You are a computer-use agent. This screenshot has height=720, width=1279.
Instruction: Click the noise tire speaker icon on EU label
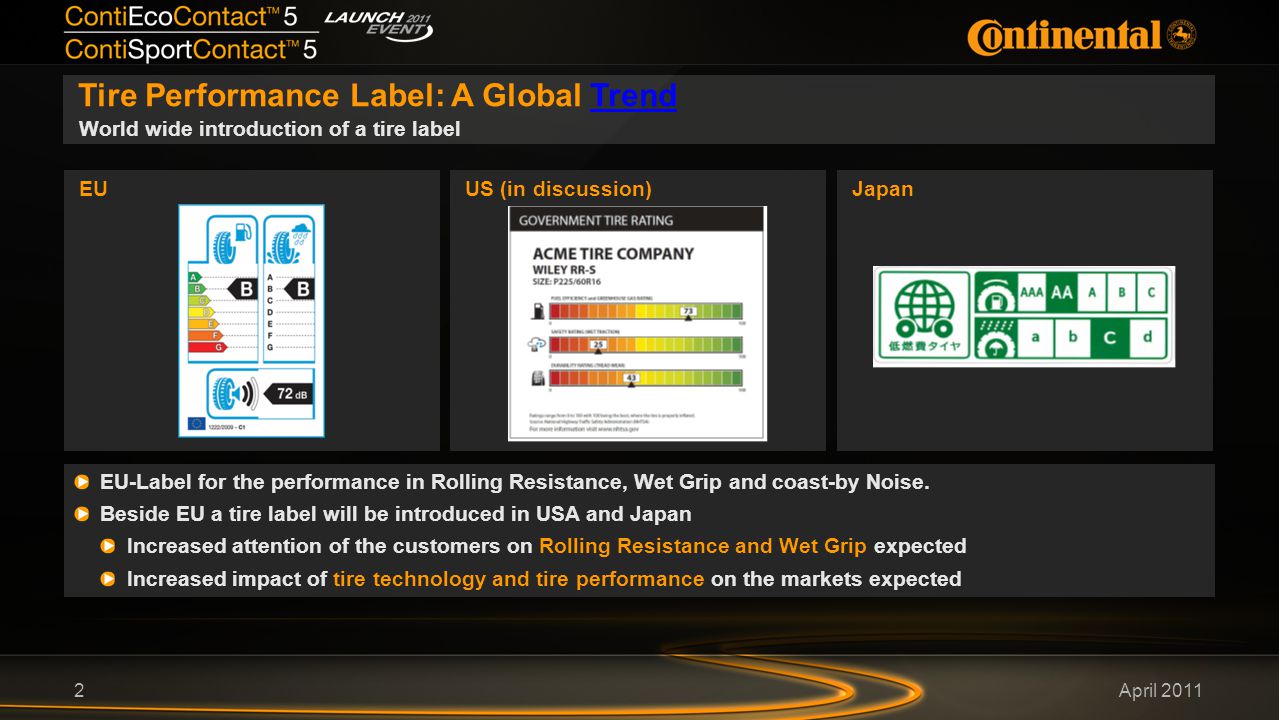coord(233,393)
